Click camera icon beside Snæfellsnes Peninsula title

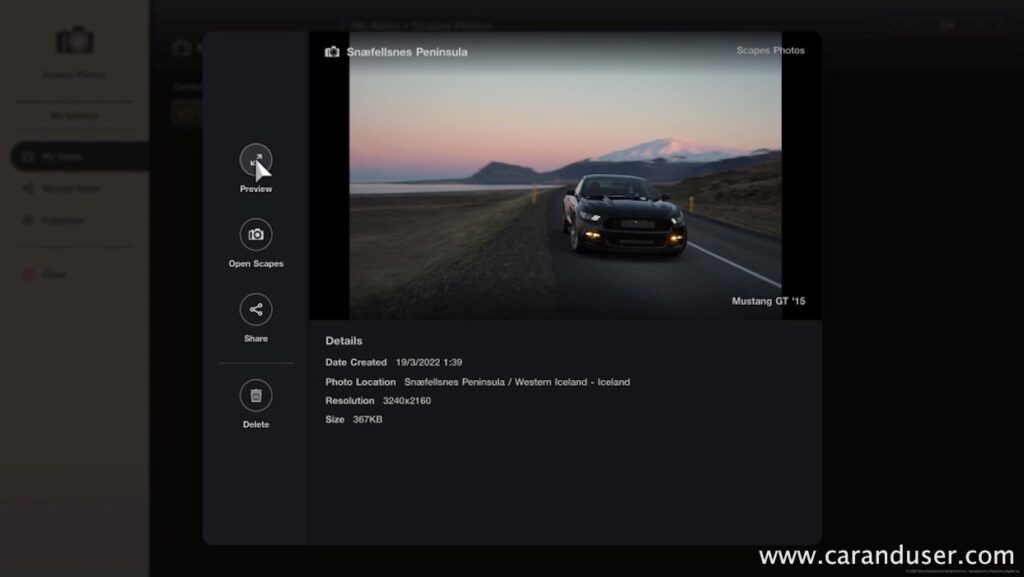(332, 52)
